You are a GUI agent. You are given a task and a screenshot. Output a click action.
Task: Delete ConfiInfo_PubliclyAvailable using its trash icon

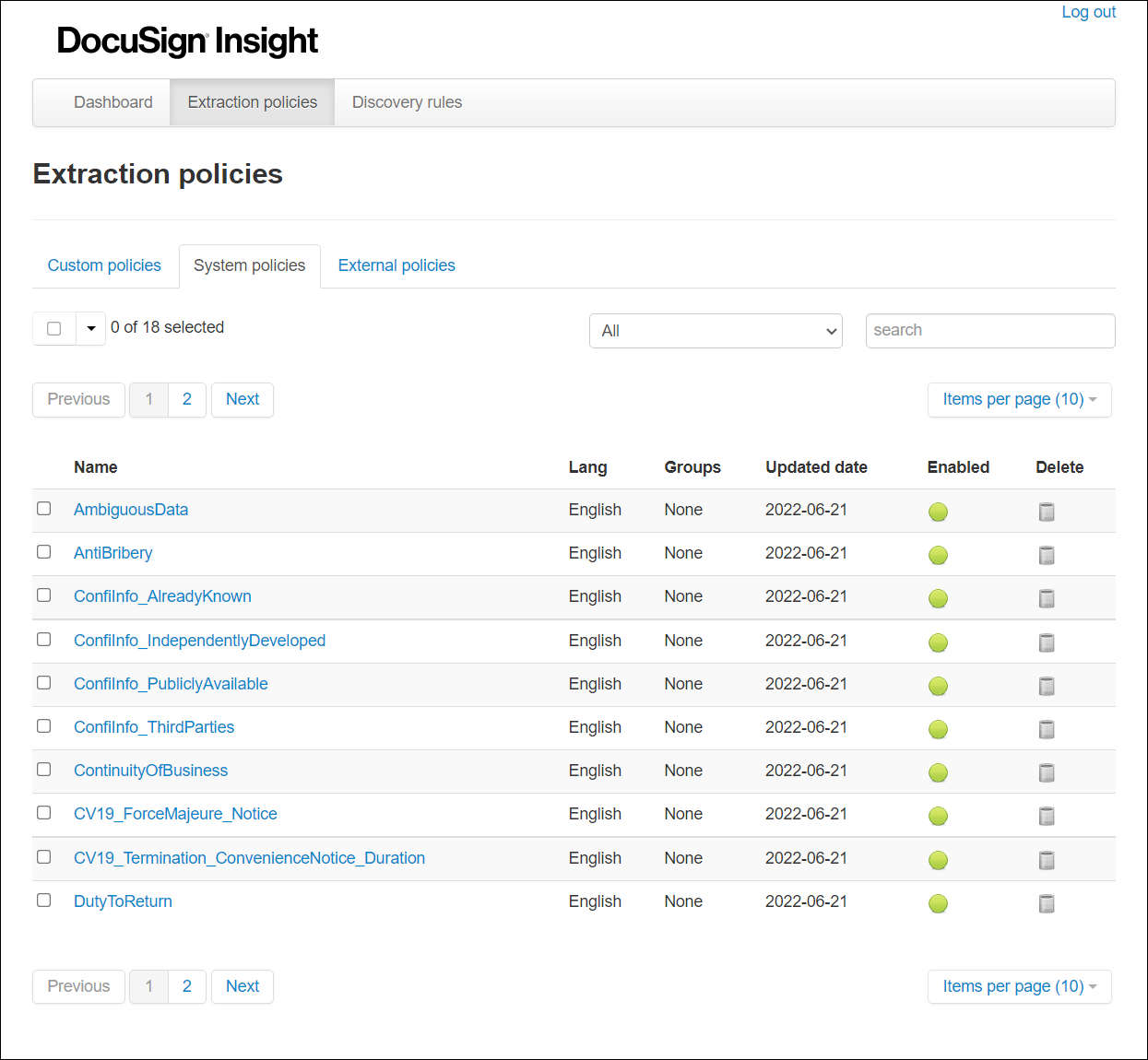tap(1047, 686)
